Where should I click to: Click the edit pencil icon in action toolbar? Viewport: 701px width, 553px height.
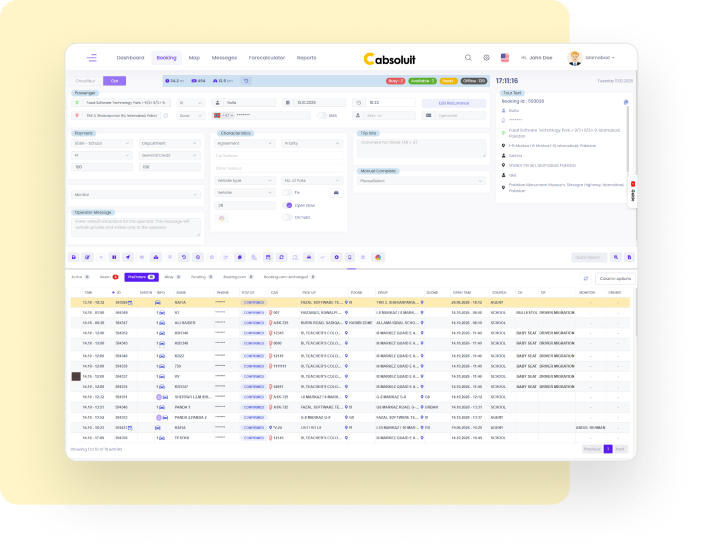[x=88, y=257]
